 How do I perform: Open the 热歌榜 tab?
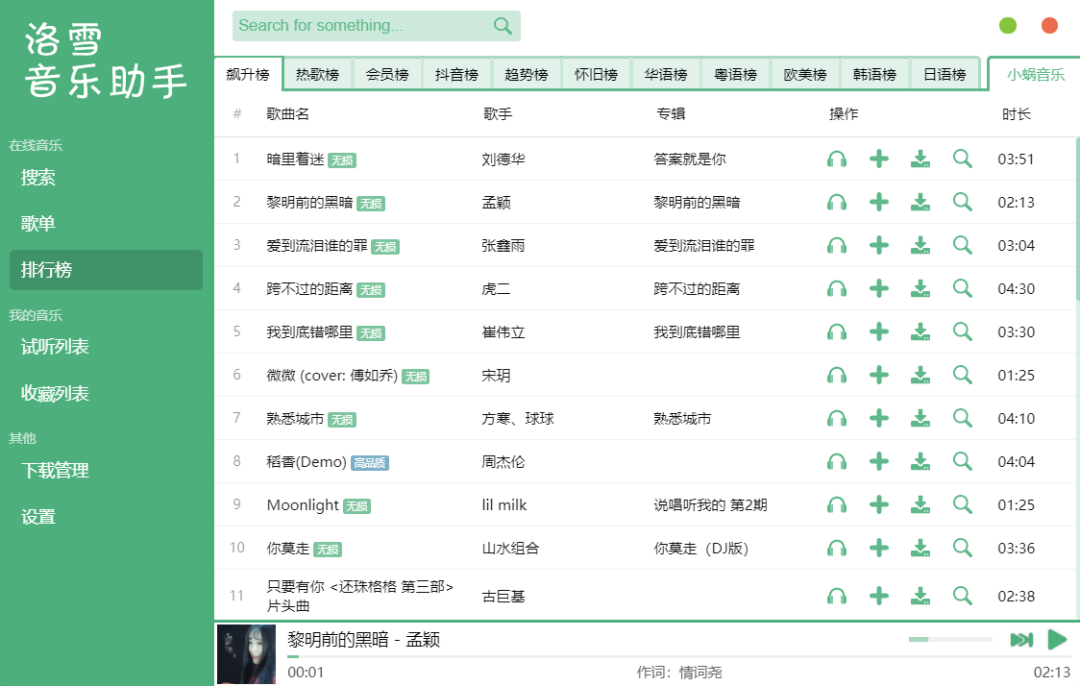pyautogui.click(x=318, y=74)
